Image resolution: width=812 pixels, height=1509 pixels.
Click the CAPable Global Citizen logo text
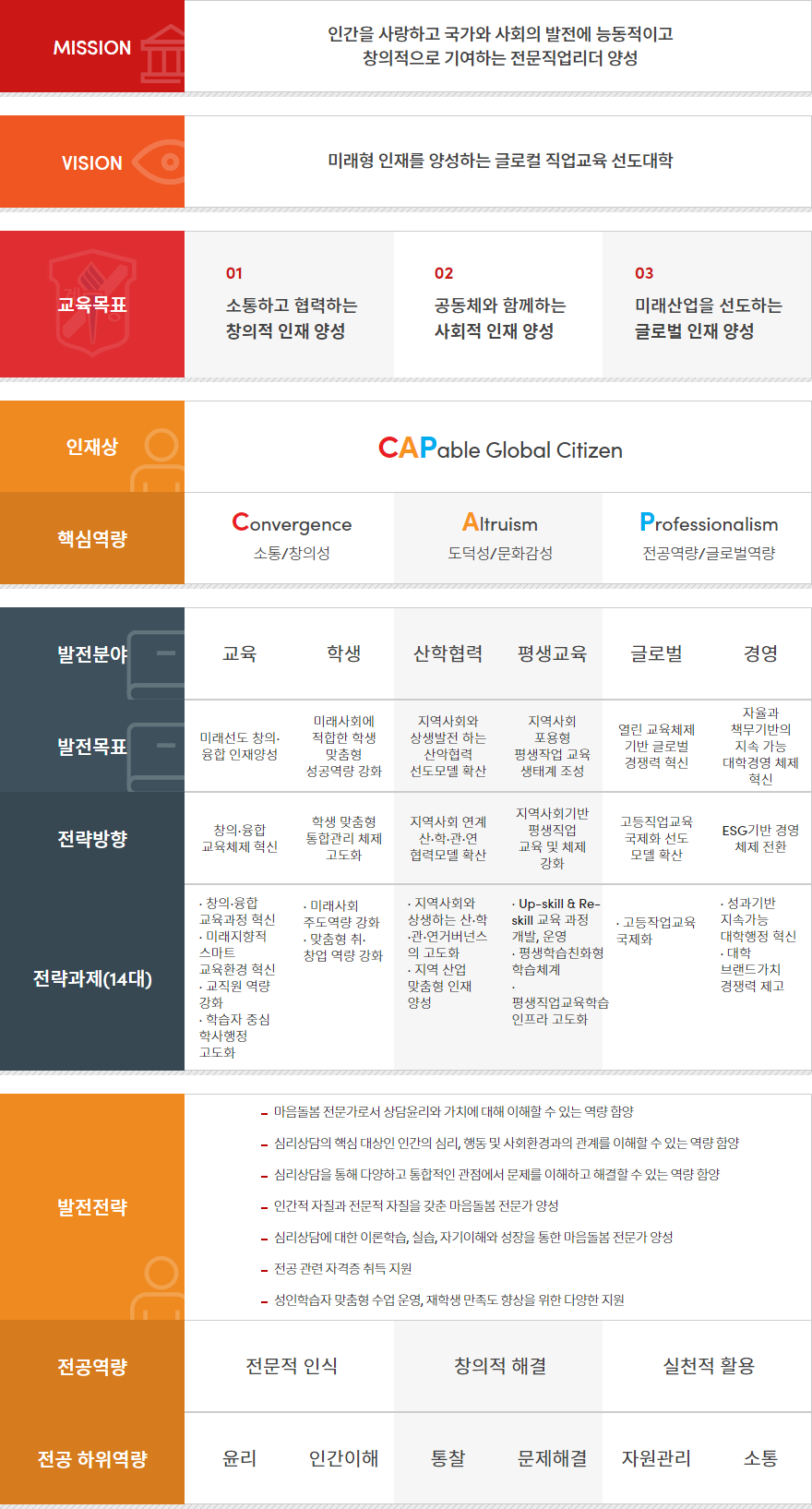pos(500,449)
